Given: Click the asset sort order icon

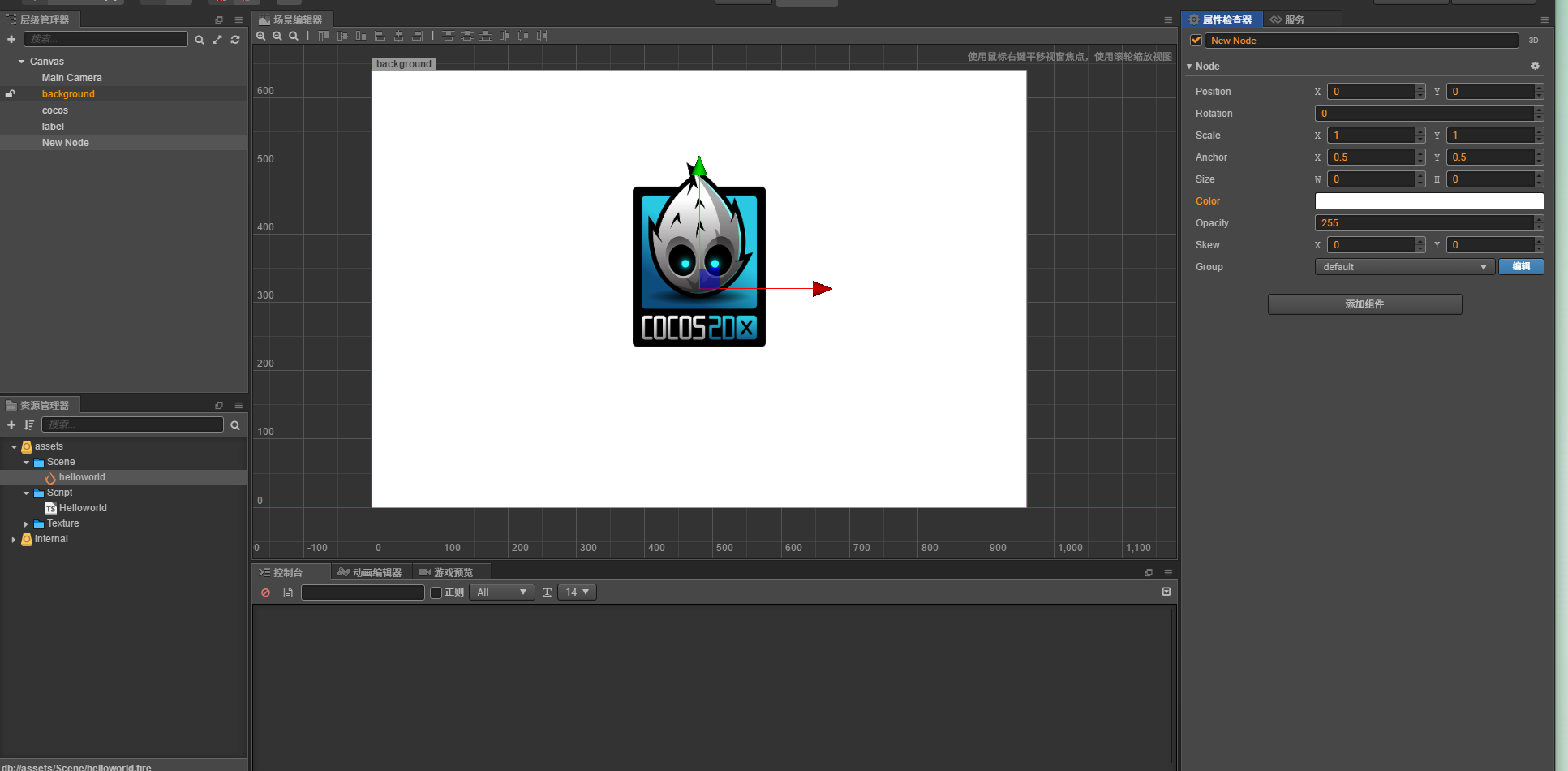Looking at the screenshot, I should [29, 424].
